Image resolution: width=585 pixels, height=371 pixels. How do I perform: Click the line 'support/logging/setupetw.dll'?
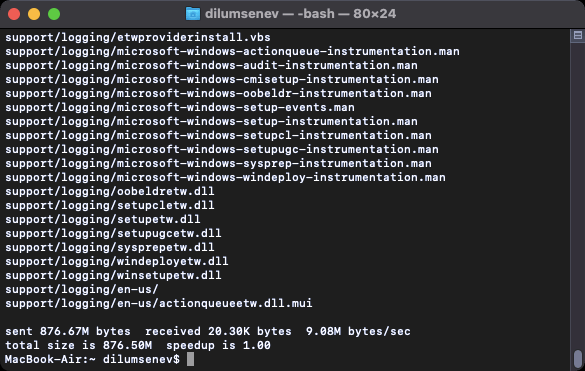103,219
